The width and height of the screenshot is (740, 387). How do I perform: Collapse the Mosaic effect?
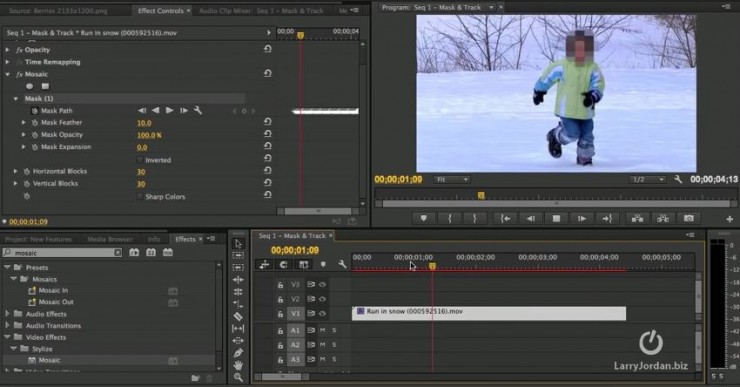point(8,74)
